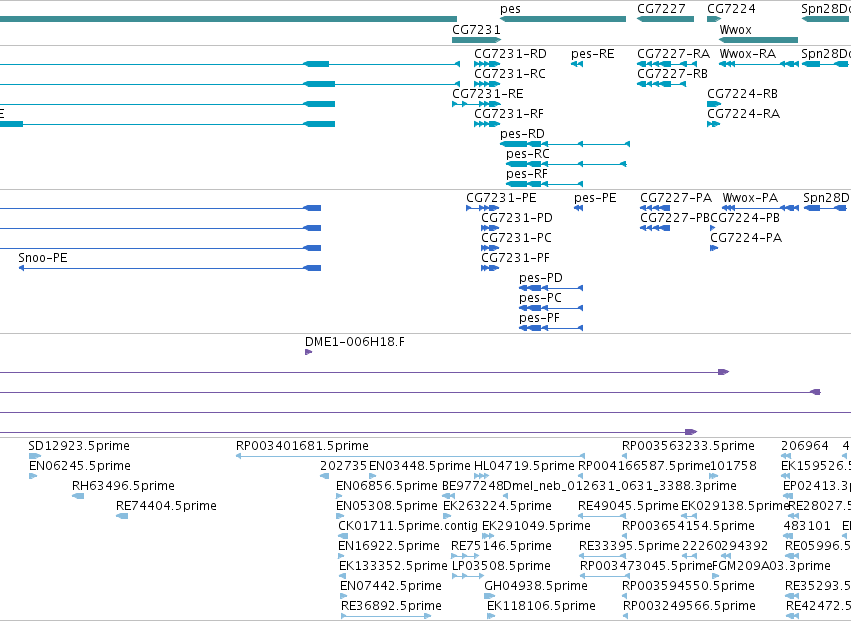Select the EK263224.5prime EST
The width and height of the screenshot is (851, 621).
(x=447, y=516)
